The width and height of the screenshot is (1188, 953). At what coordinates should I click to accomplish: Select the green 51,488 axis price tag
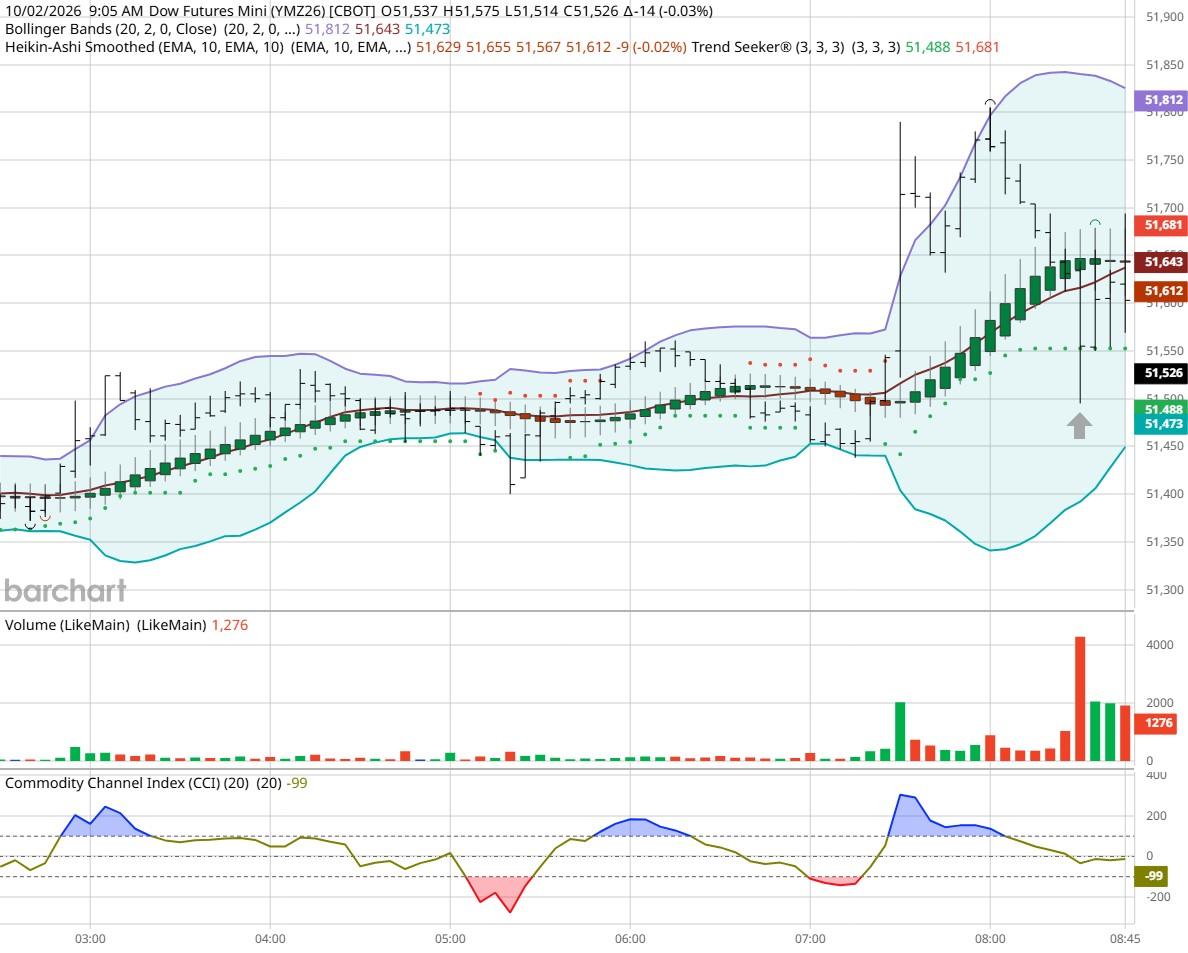1163,409
